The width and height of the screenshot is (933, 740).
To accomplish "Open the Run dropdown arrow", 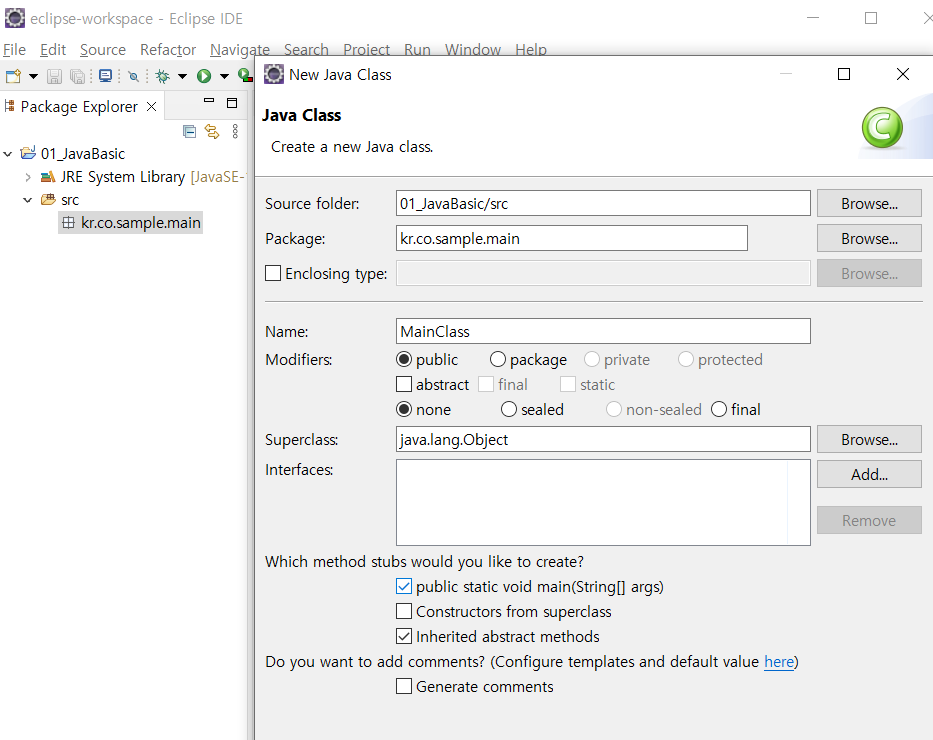I will pyautogui.click(x=224, y=76).
